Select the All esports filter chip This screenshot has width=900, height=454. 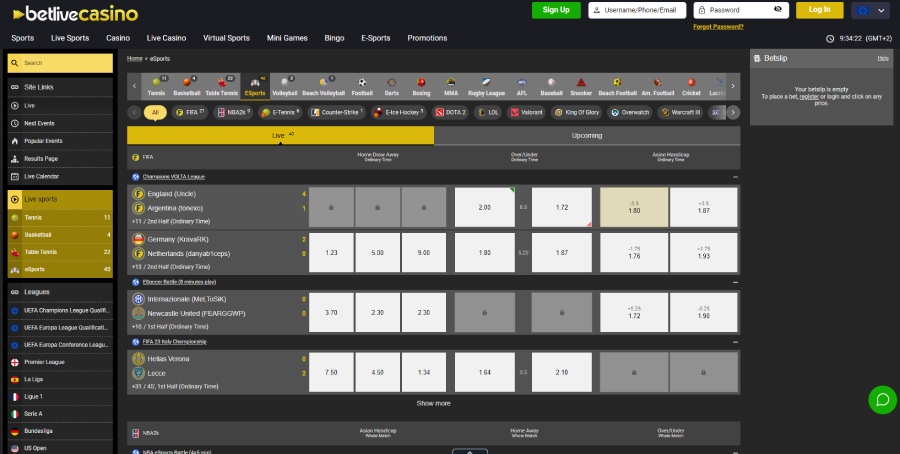tap(155, 112)
